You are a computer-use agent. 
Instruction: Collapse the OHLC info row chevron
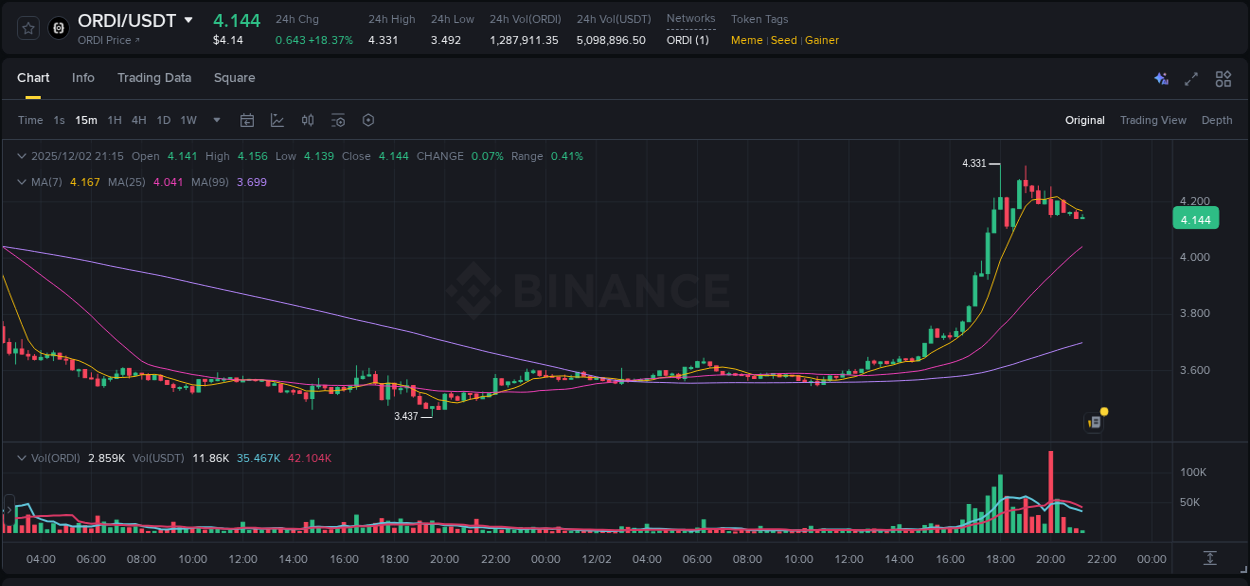point(20,156)
